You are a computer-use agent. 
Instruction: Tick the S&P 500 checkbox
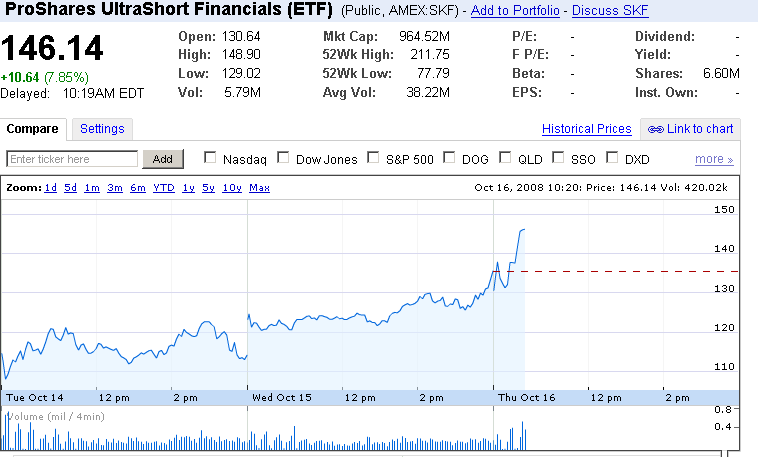(374, 158)
